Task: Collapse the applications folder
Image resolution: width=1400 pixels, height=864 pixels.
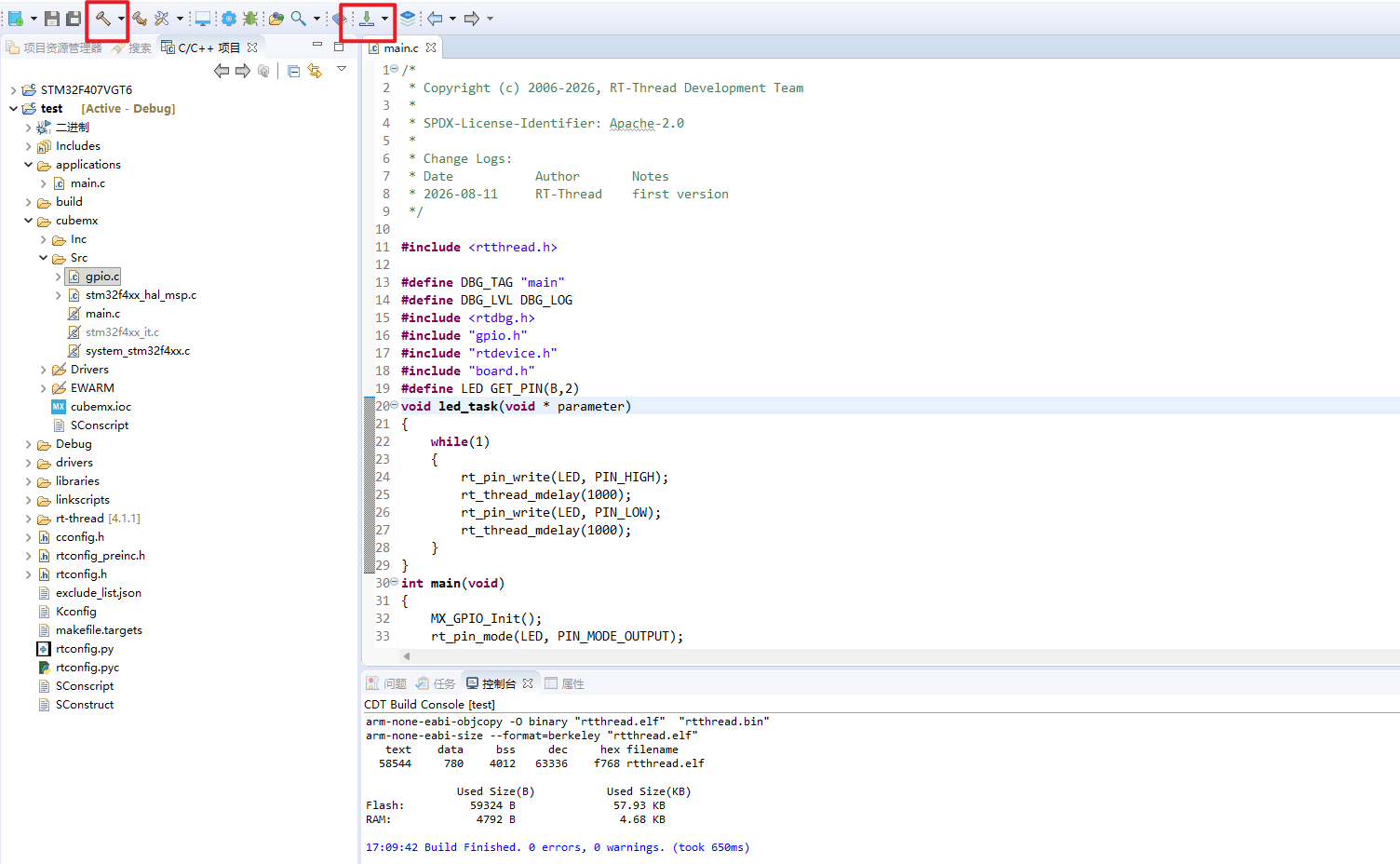Action: pos(28,165)
